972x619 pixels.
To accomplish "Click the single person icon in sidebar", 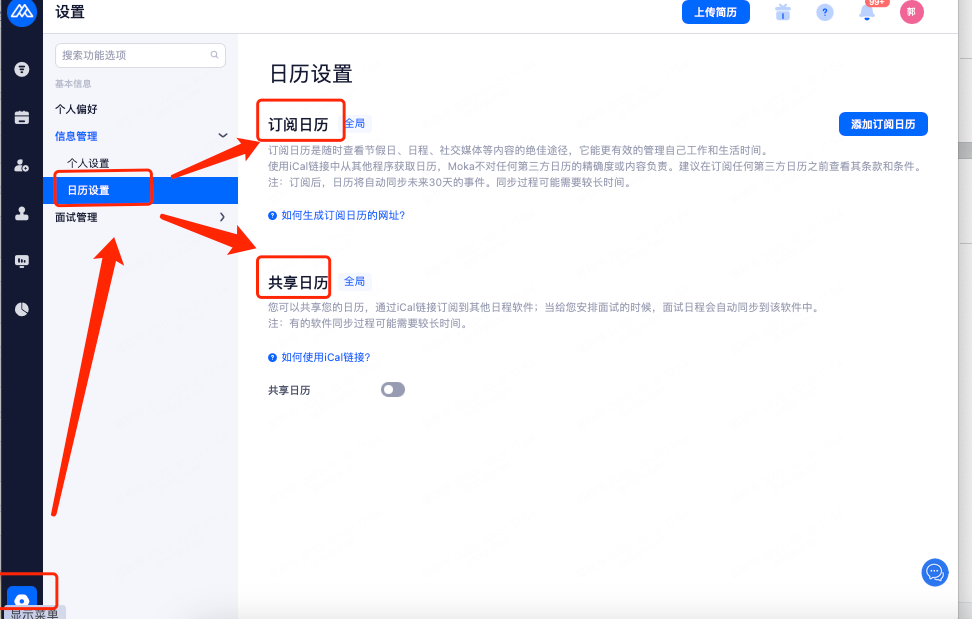I will [21, 213].
